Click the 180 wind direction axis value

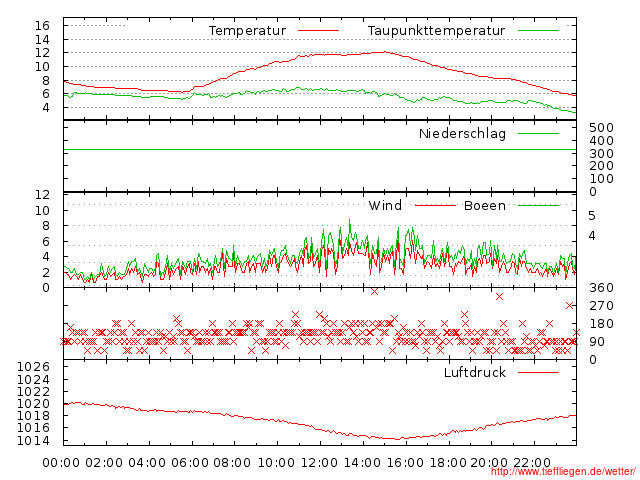(601, 324)
